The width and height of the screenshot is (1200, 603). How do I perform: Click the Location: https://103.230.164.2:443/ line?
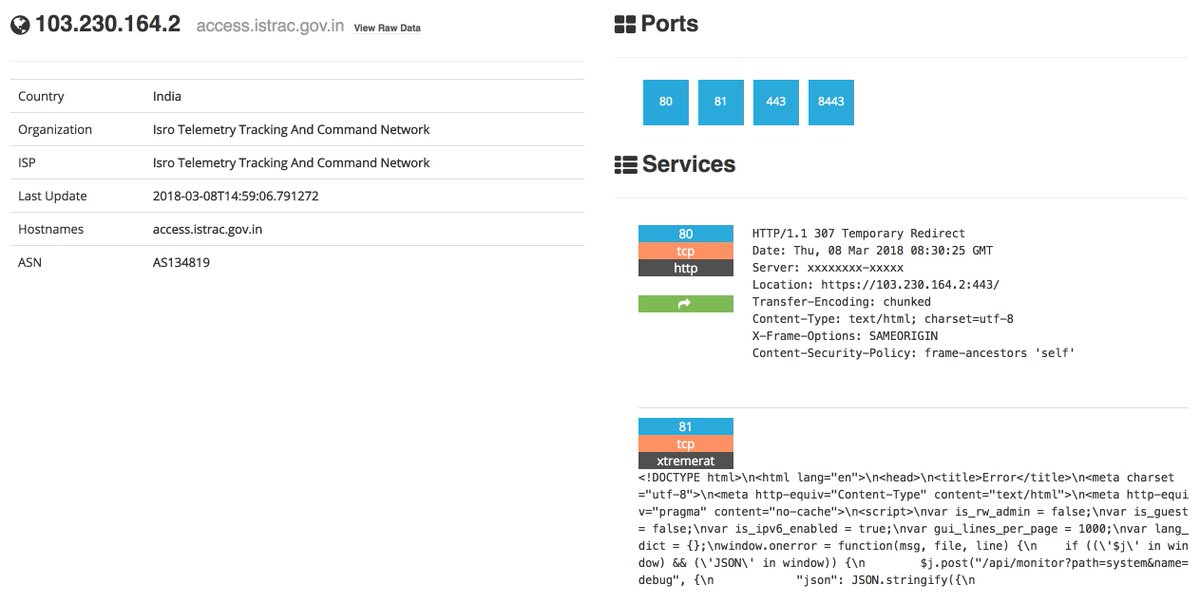[x=876, y=285]
